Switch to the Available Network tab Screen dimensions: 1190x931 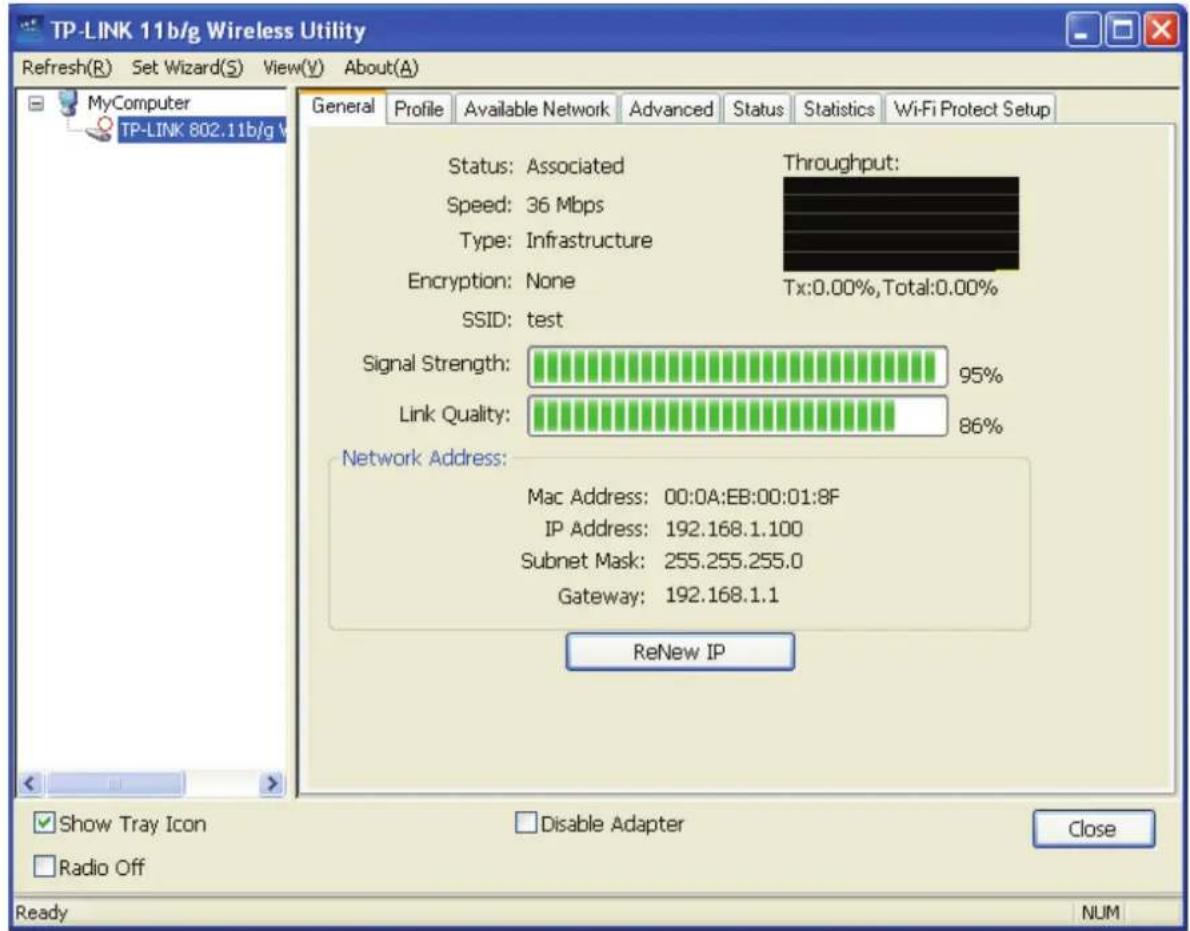pyautogui.click(x=537, y=109)
